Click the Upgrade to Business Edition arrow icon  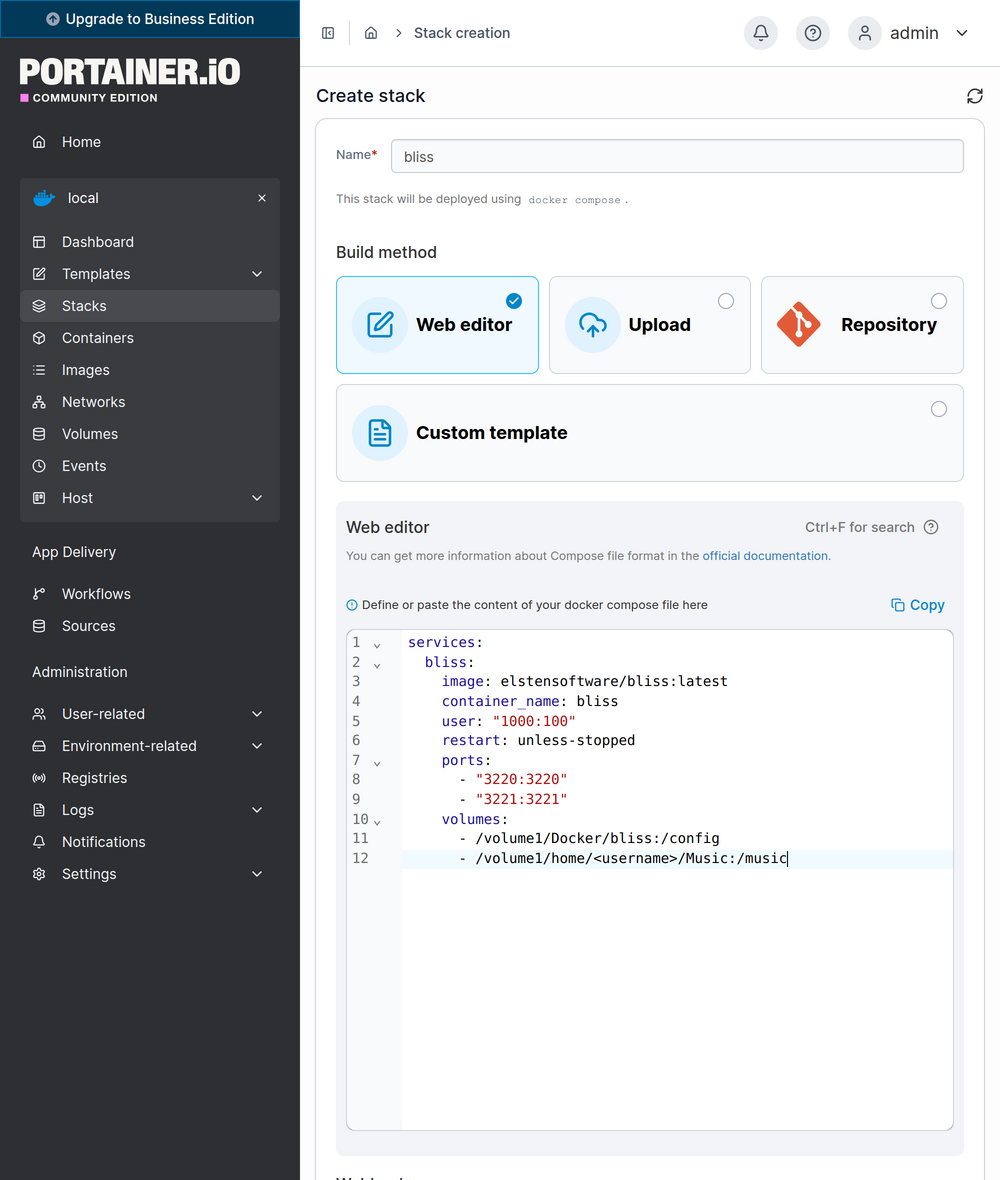(x=53, y=20)
